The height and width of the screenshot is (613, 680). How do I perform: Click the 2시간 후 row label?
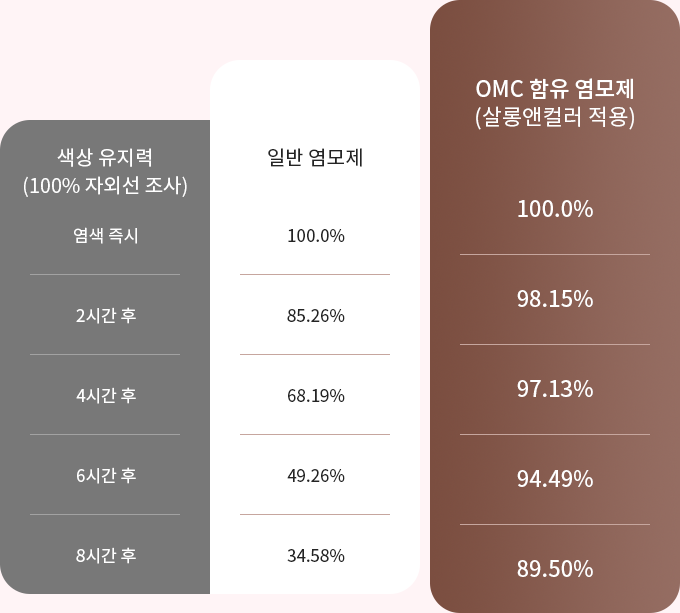(x=106, y=316)
